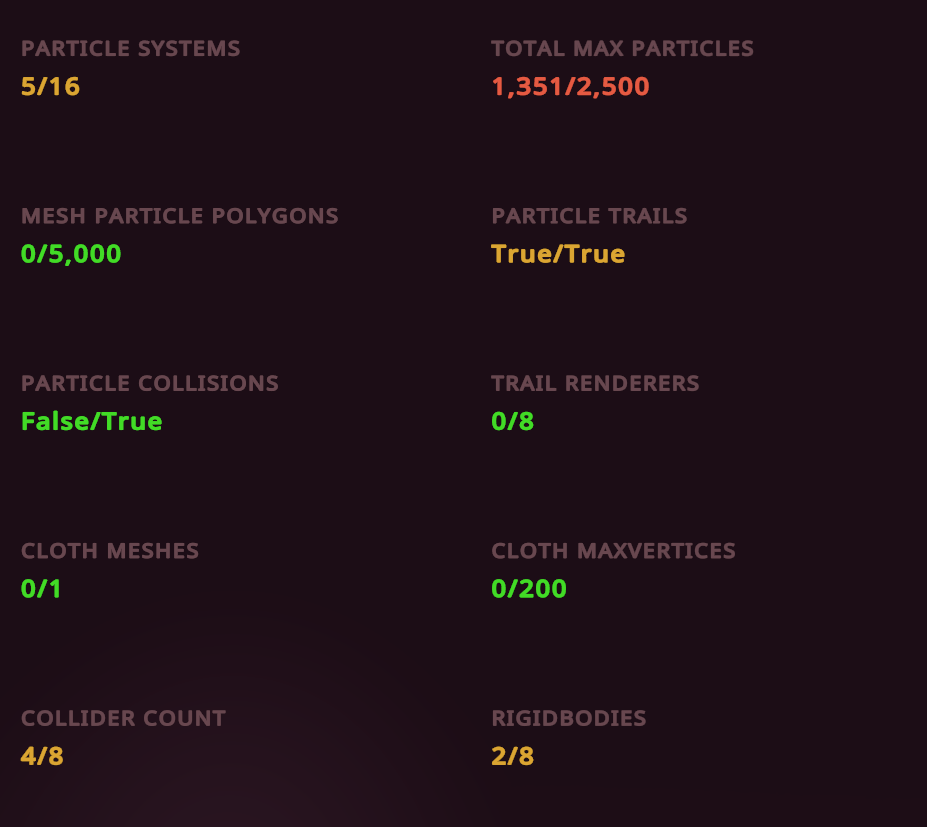This screenshot has height=827, width=927.
Task: Click the Particle Collisions label
Action: (x=149, y=383)
